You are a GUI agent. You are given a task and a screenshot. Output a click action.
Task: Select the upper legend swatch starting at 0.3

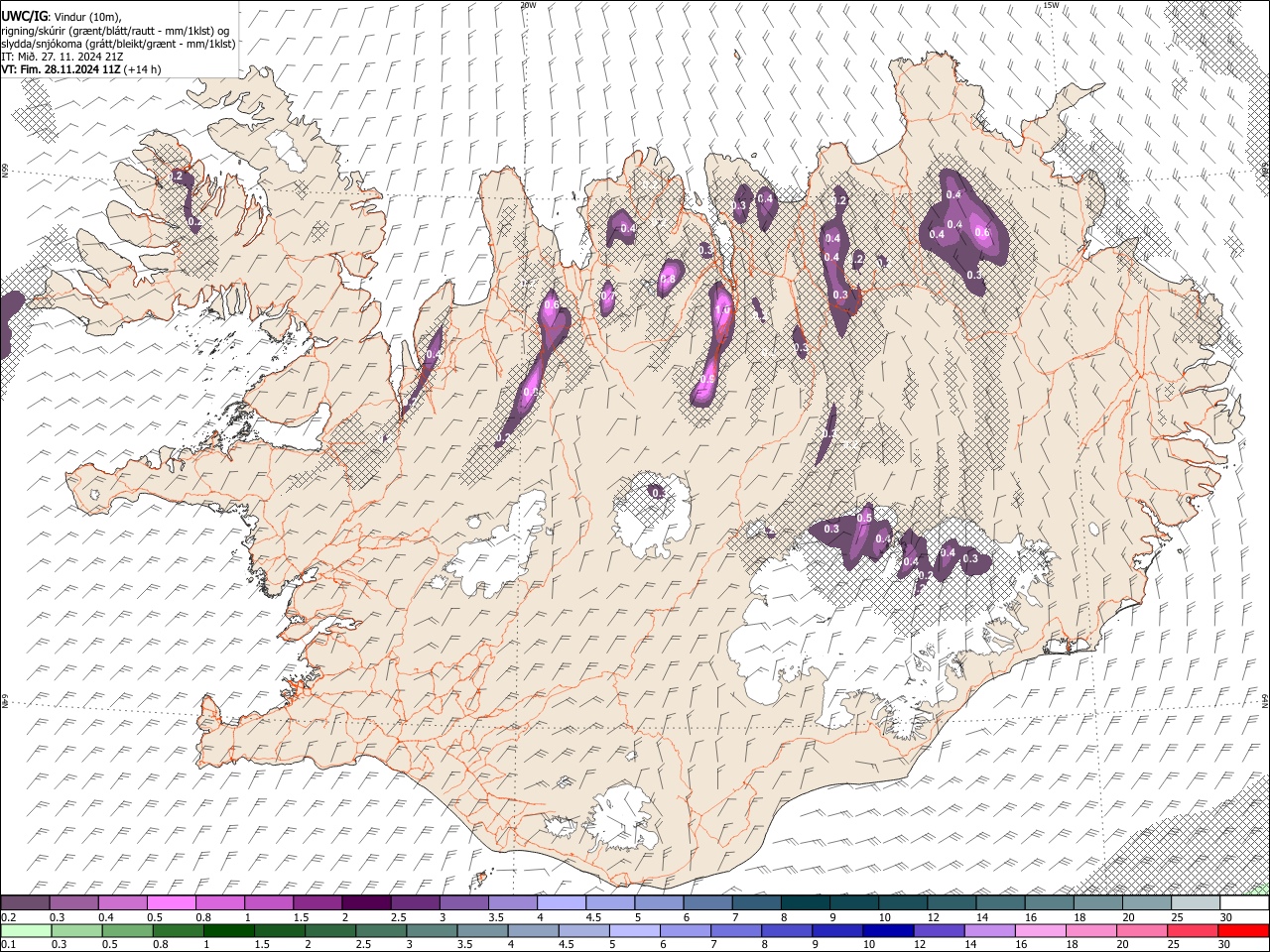coord(73,902)
